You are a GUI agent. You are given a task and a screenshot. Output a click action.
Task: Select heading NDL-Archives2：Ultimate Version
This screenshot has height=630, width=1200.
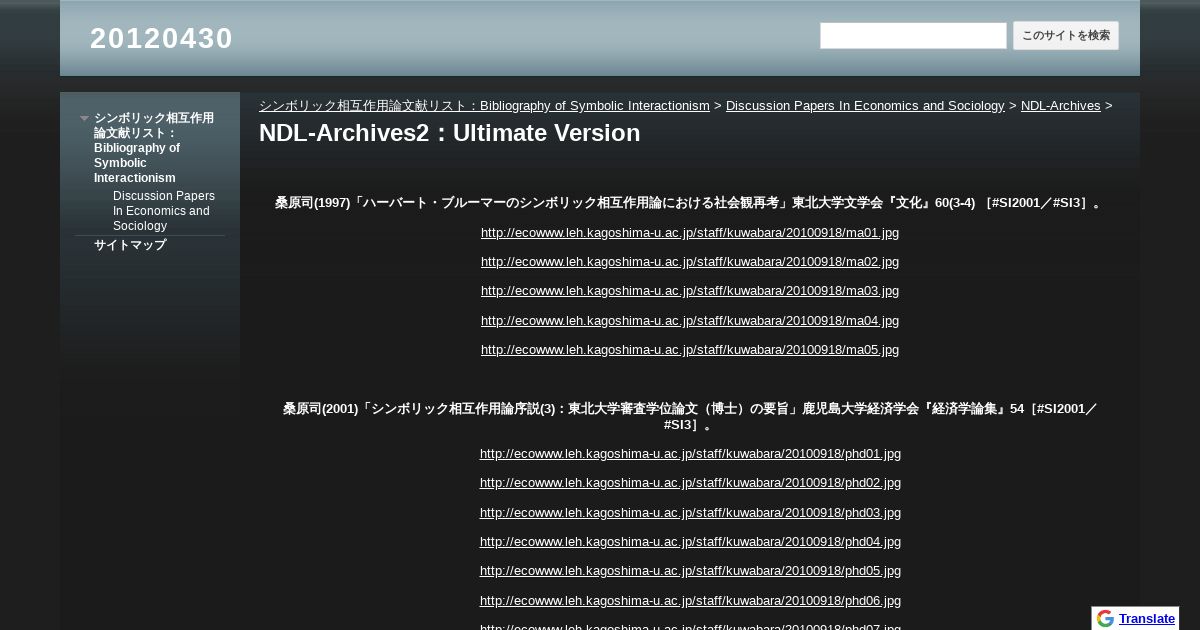click(x=449, y=133)
